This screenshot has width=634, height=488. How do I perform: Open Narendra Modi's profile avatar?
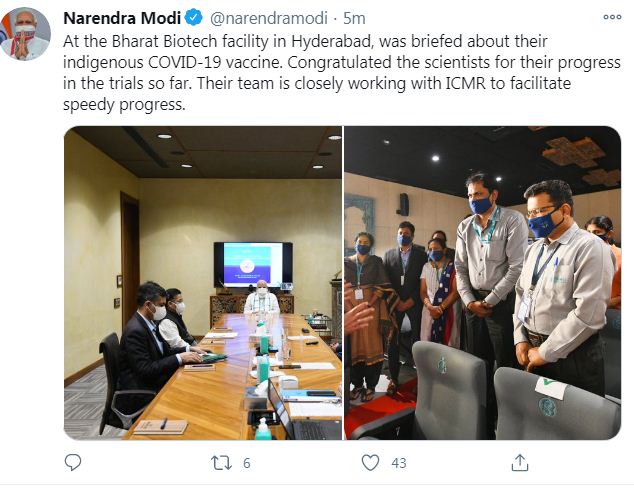pyautogui.click(x=25, y=34)
